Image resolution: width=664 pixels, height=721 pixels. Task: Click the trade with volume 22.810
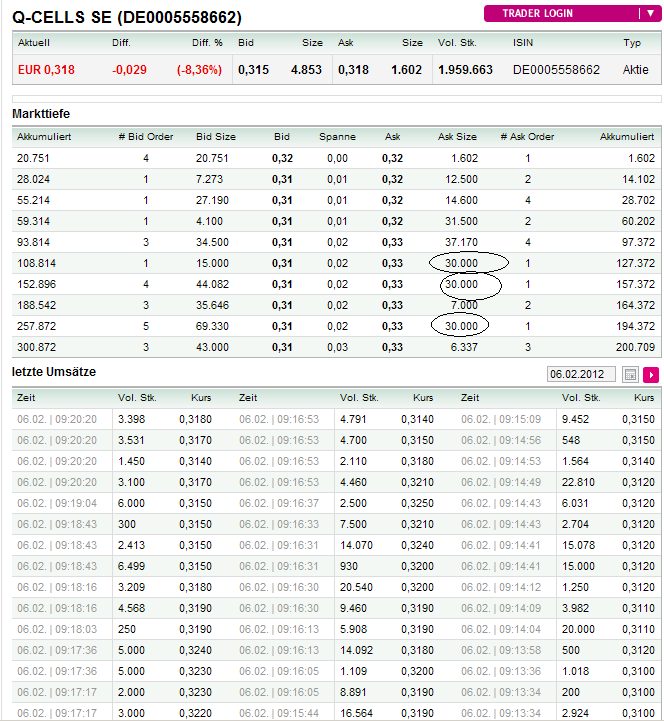point(579,482)
